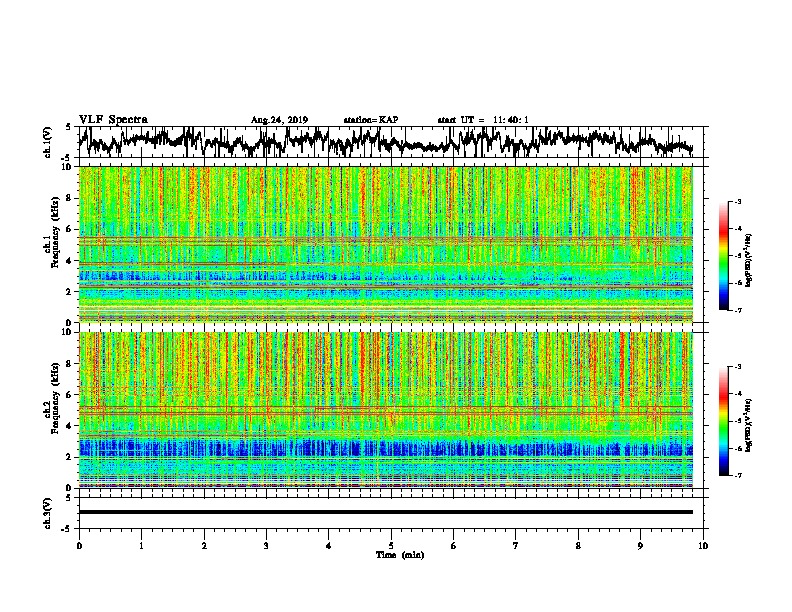
Task: Click the time axis tick label "10"
Action: pos(703,546)
